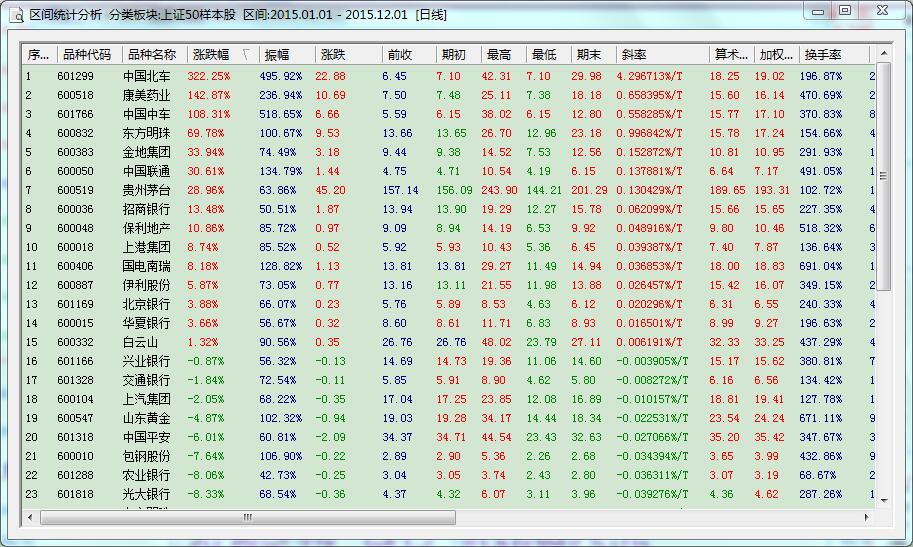The height and width of the screenshot is (547, 913).
Task: Click the 518.65% amplitude value
Action: (281, 114)
